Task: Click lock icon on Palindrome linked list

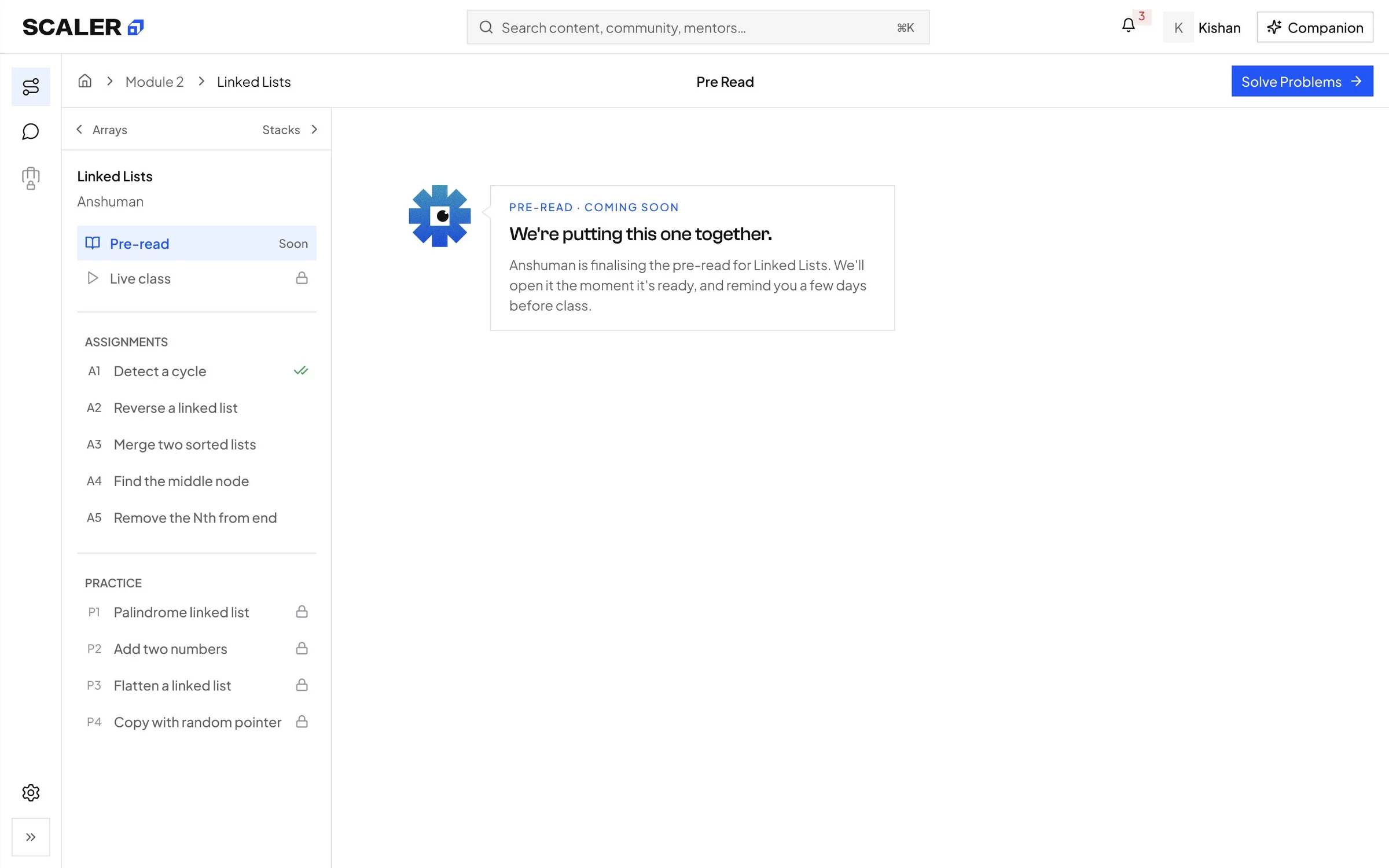Action: 302,612
